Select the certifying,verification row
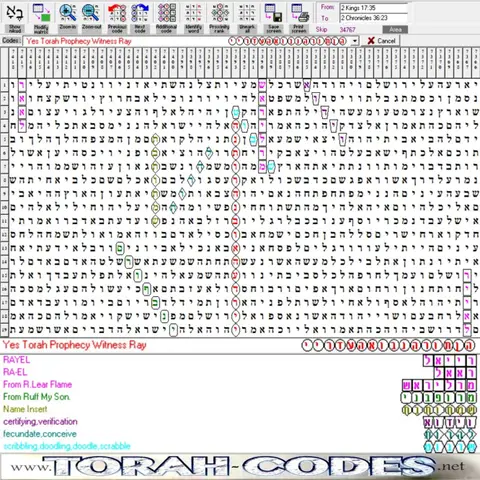This screenshot has width=480, height=480. [239, 422]
